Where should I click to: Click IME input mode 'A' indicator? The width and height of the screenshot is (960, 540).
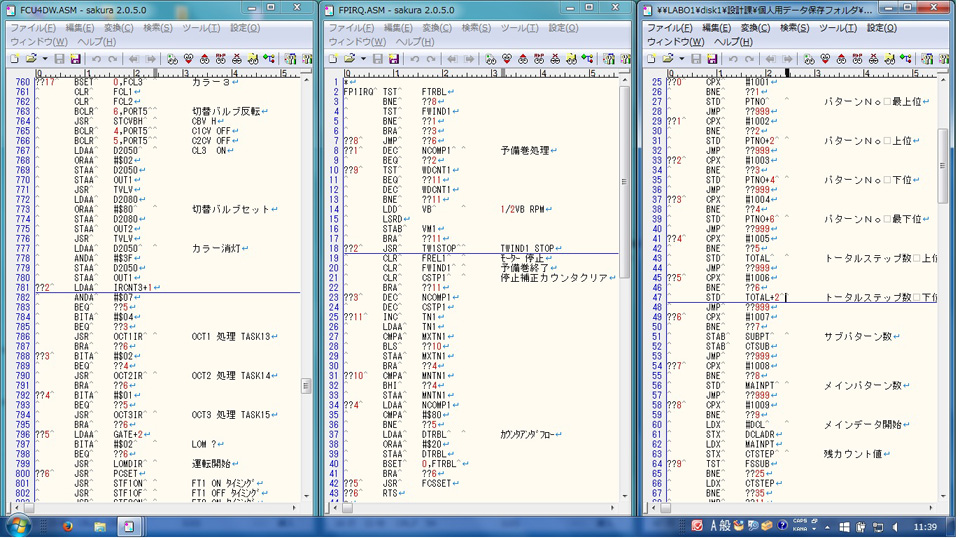[x=713, y=527]
